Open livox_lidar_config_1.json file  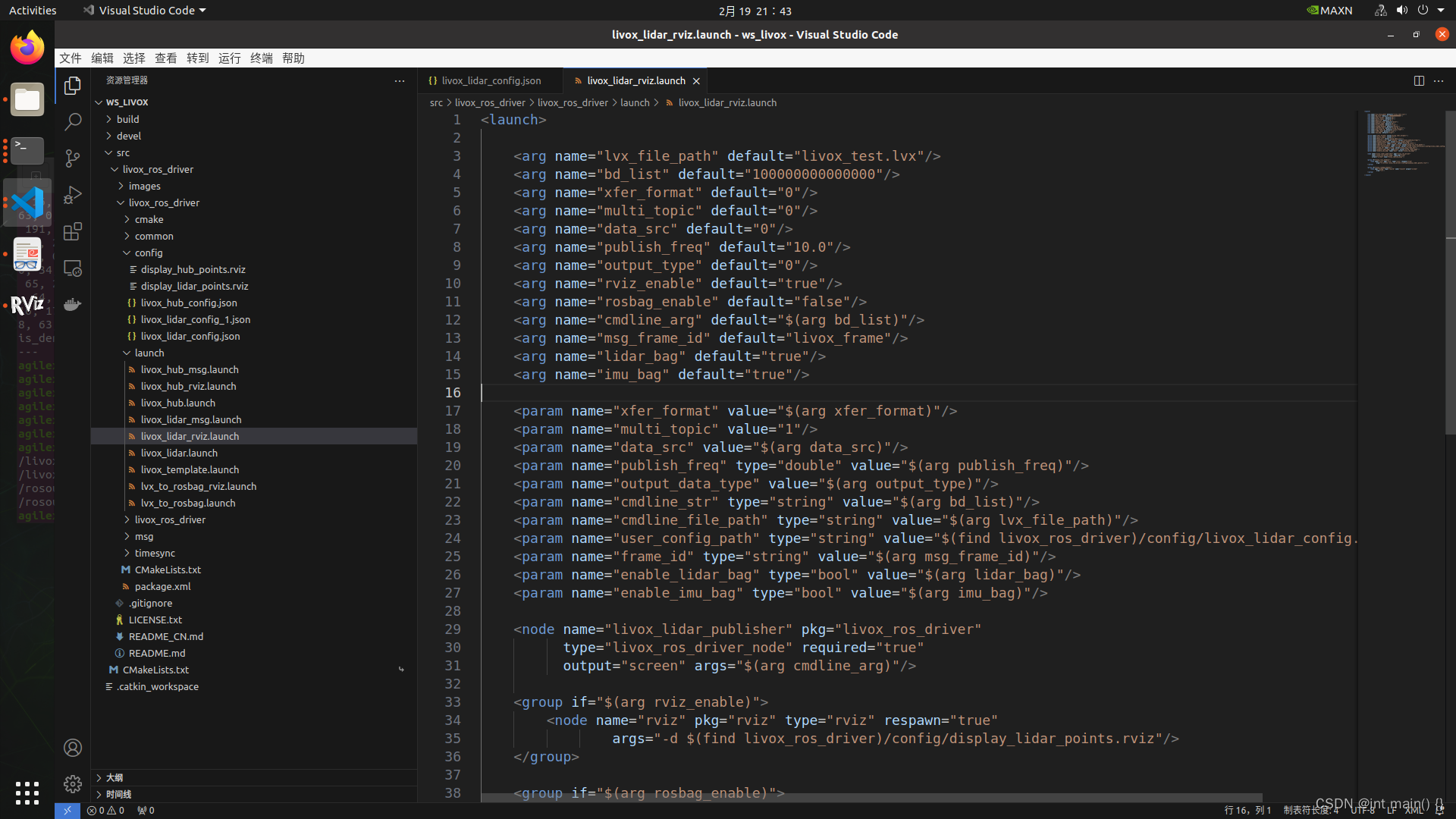(195, 319)
